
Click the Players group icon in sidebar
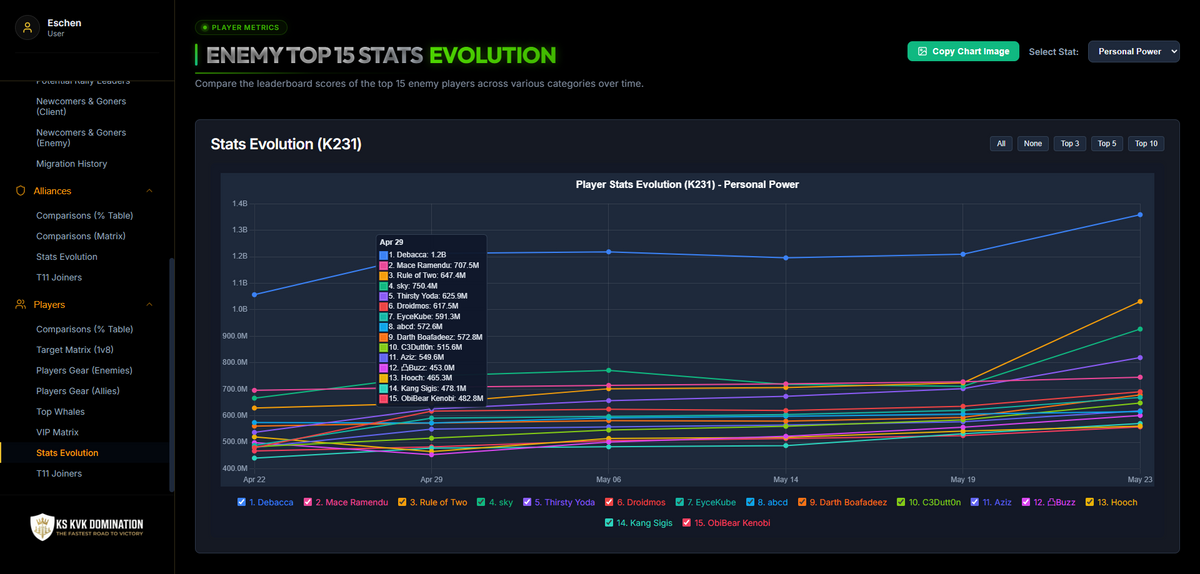[20, 305]
